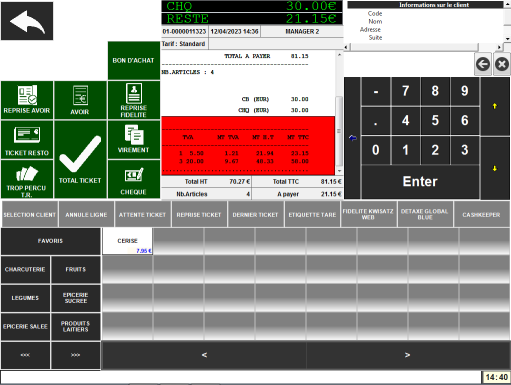The height and width of the screenshot is (385, 511).
Task: Switch to the Fruits category
Action: (76, 269)
